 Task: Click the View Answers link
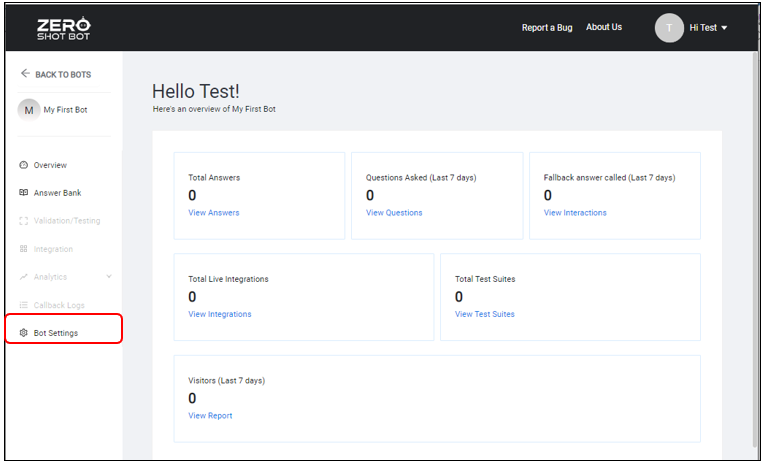pos(213,213)
